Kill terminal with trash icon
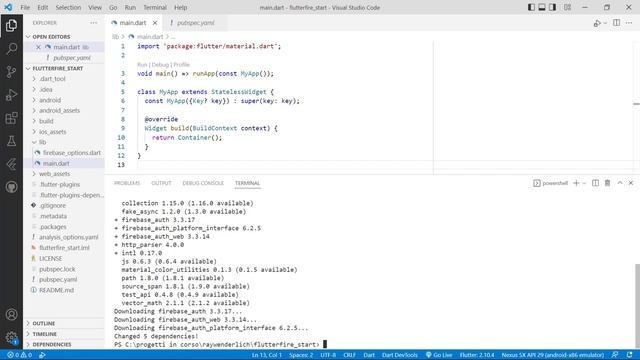The width and height of the screenshot is (640, 360). coord(607,183)
